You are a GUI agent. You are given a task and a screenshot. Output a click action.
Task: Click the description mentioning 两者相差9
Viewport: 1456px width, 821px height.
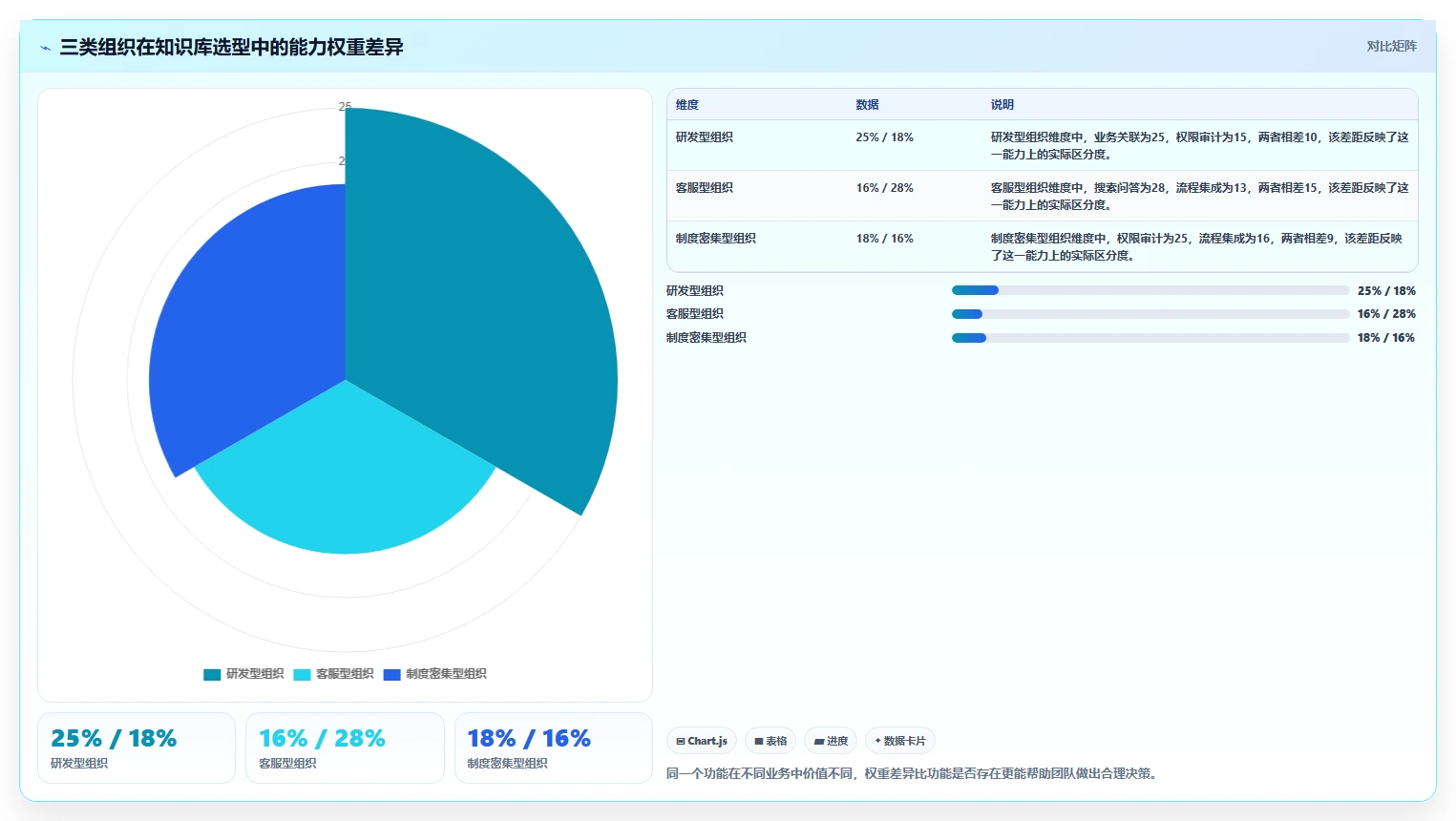pos(1197,247)
